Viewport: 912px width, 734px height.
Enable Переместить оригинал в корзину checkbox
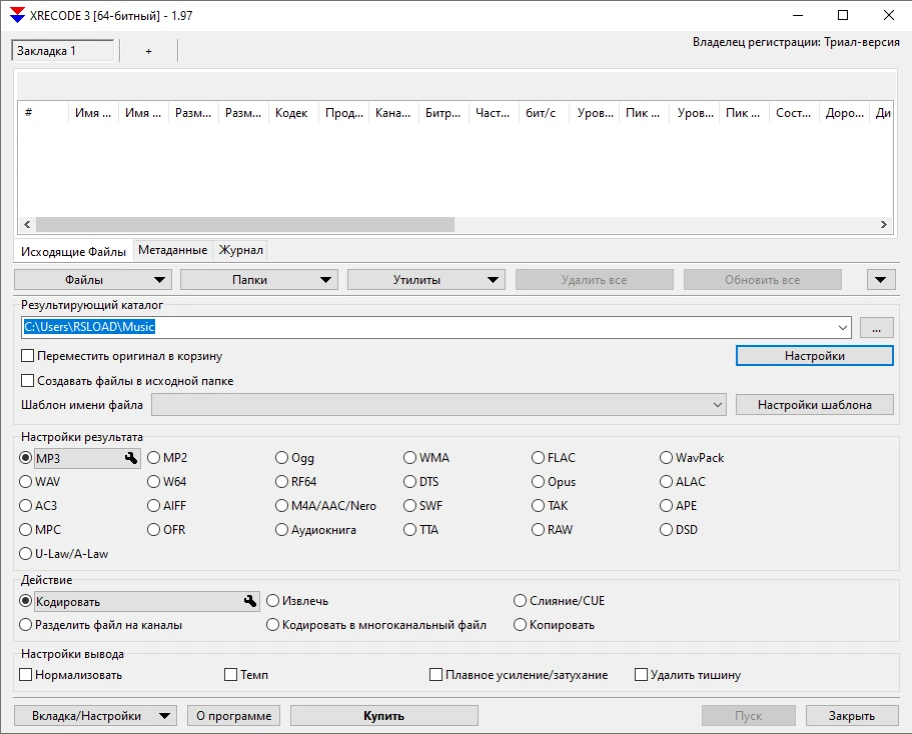(x=28, y=356)
